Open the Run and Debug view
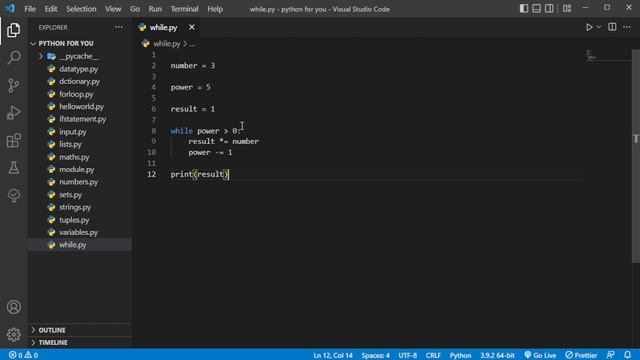 coord(13,113)
